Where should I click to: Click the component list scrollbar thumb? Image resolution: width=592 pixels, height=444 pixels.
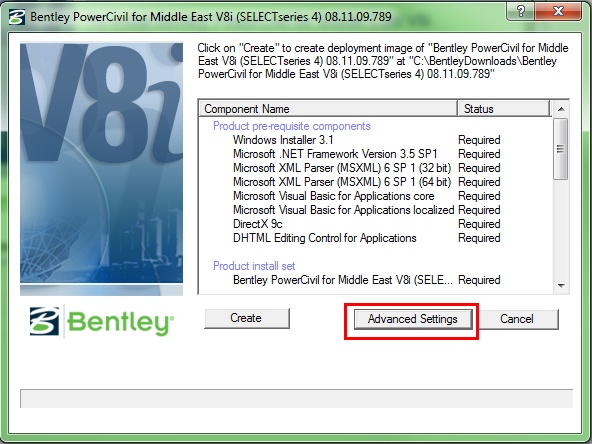click(x=561, y=149)
